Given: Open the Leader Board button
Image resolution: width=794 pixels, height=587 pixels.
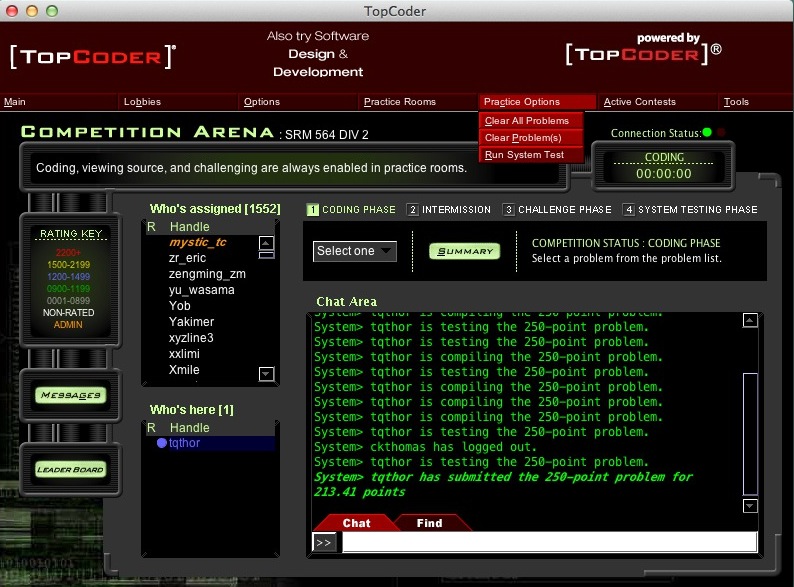Looking at the screenshot, I should coord(70,469).
